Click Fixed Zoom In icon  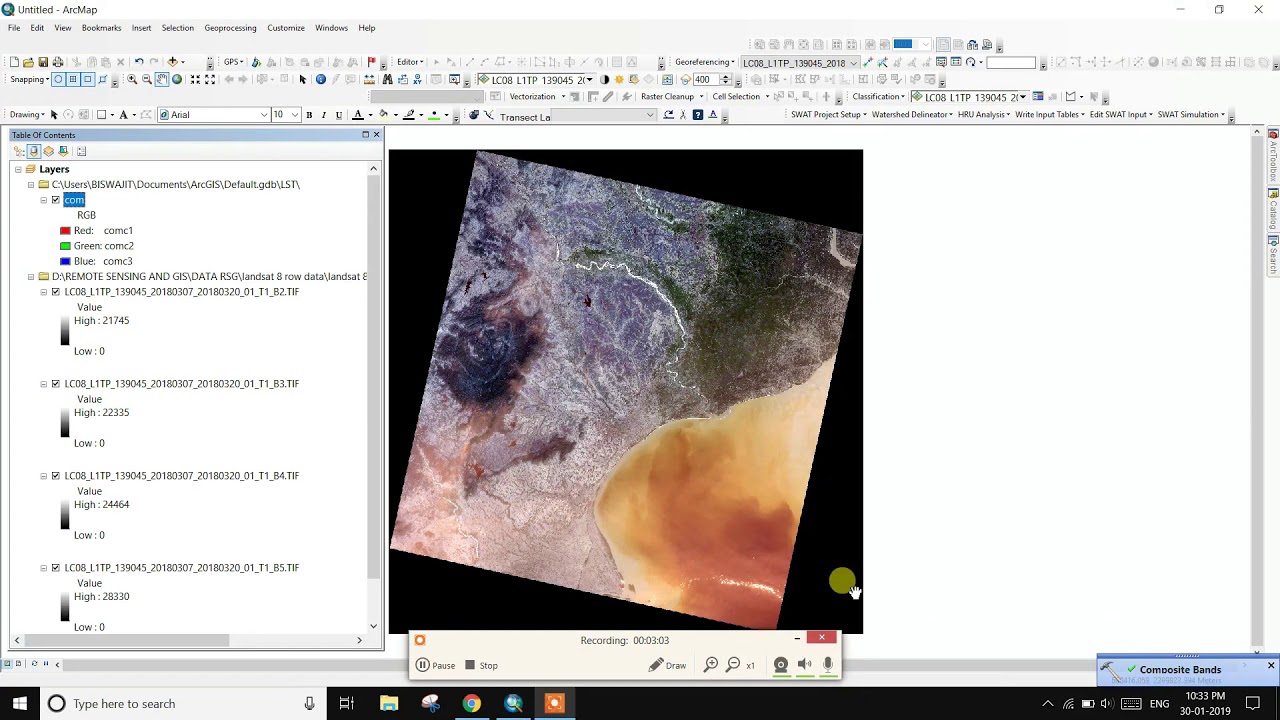coord(195,79)
